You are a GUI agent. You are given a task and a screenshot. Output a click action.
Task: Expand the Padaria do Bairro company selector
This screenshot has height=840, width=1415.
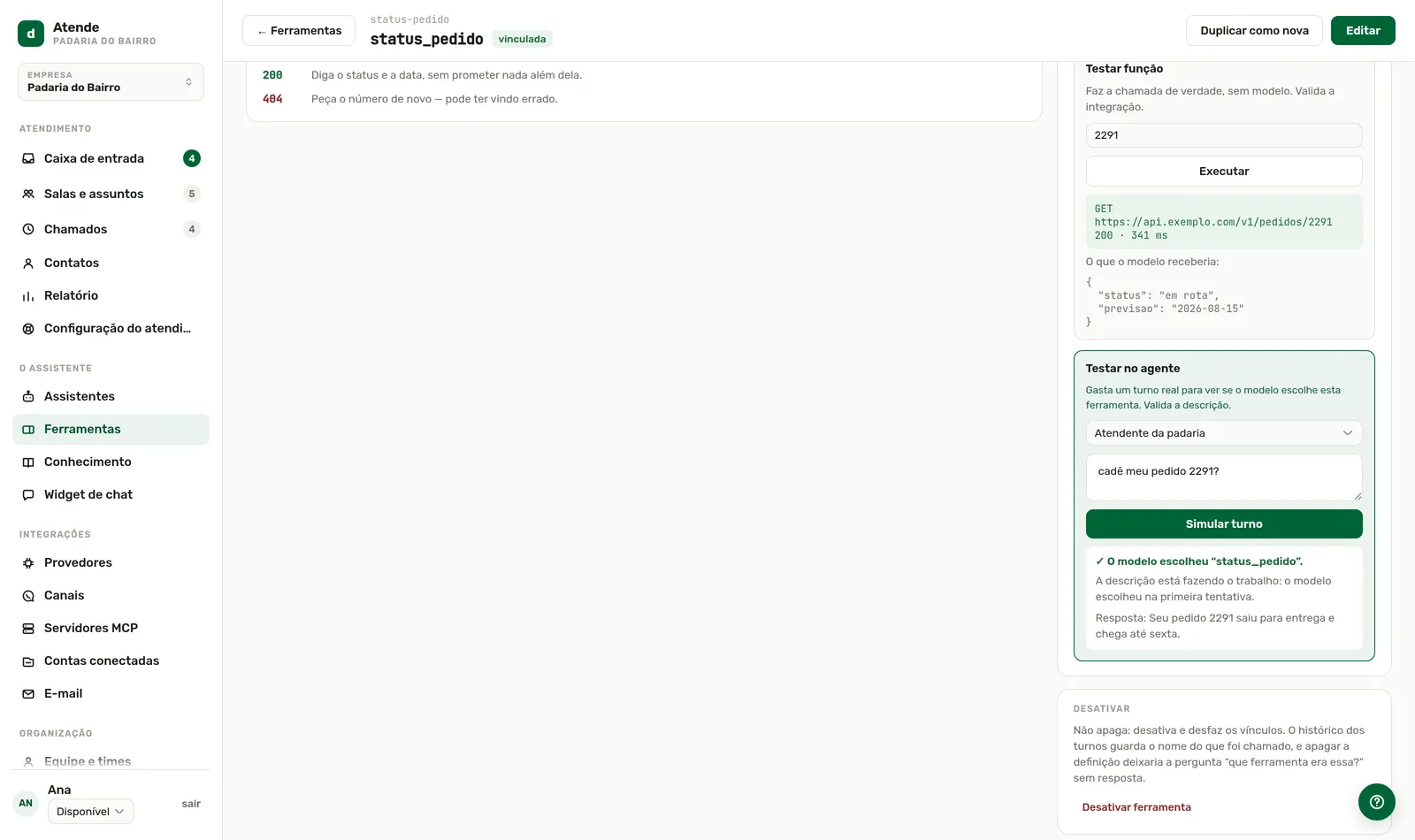111,81
